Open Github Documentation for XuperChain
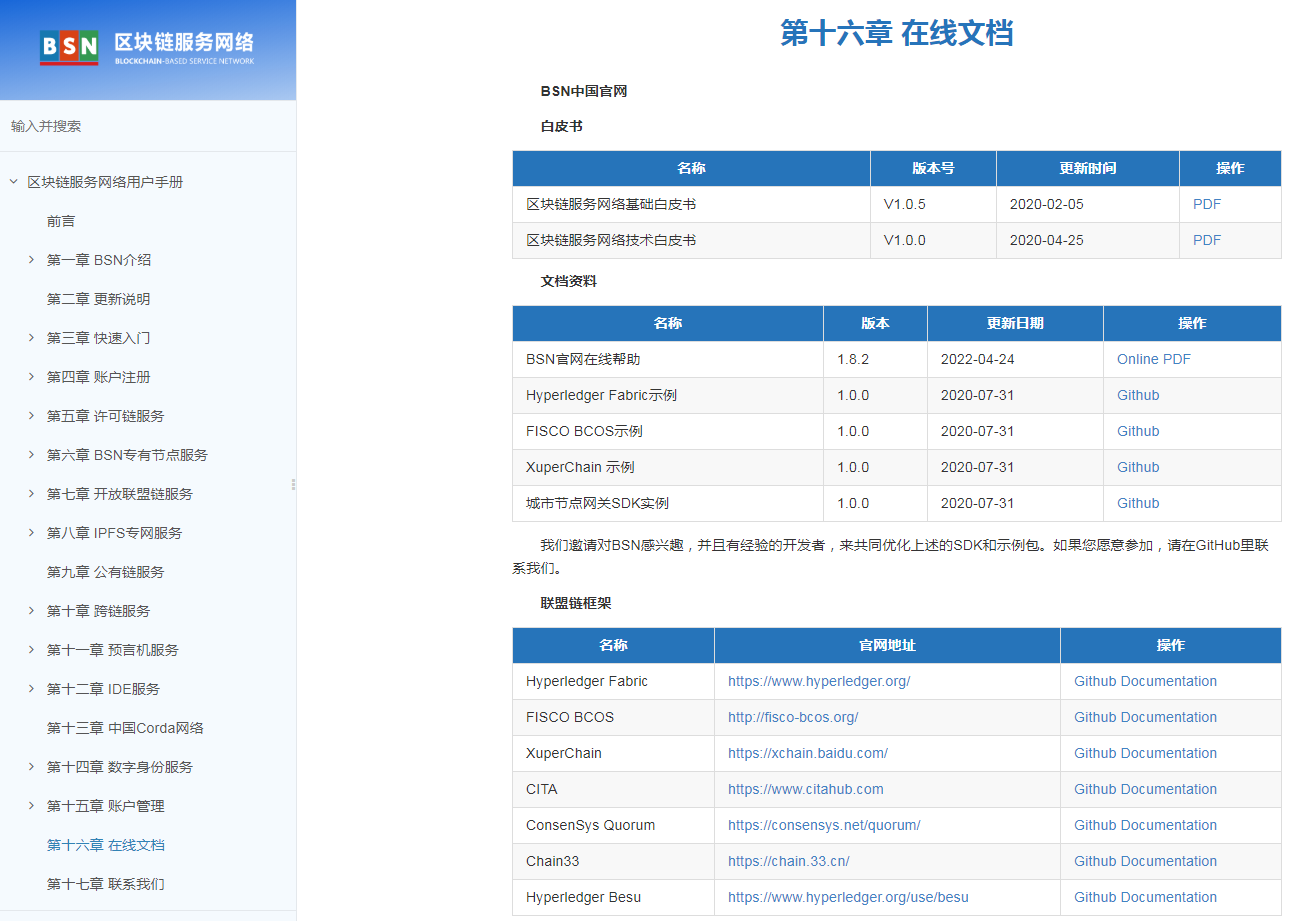The image size is (1298, 921). pyautogui.click(x=1145, y=753)
